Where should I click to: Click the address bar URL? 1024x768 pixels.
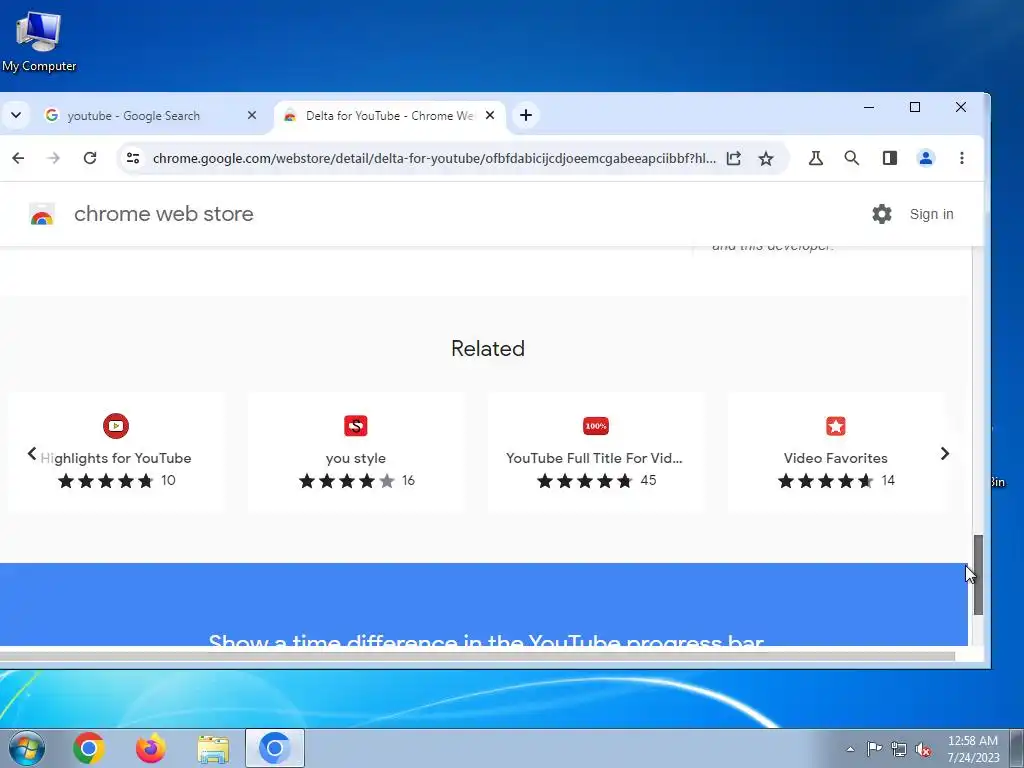434,158
